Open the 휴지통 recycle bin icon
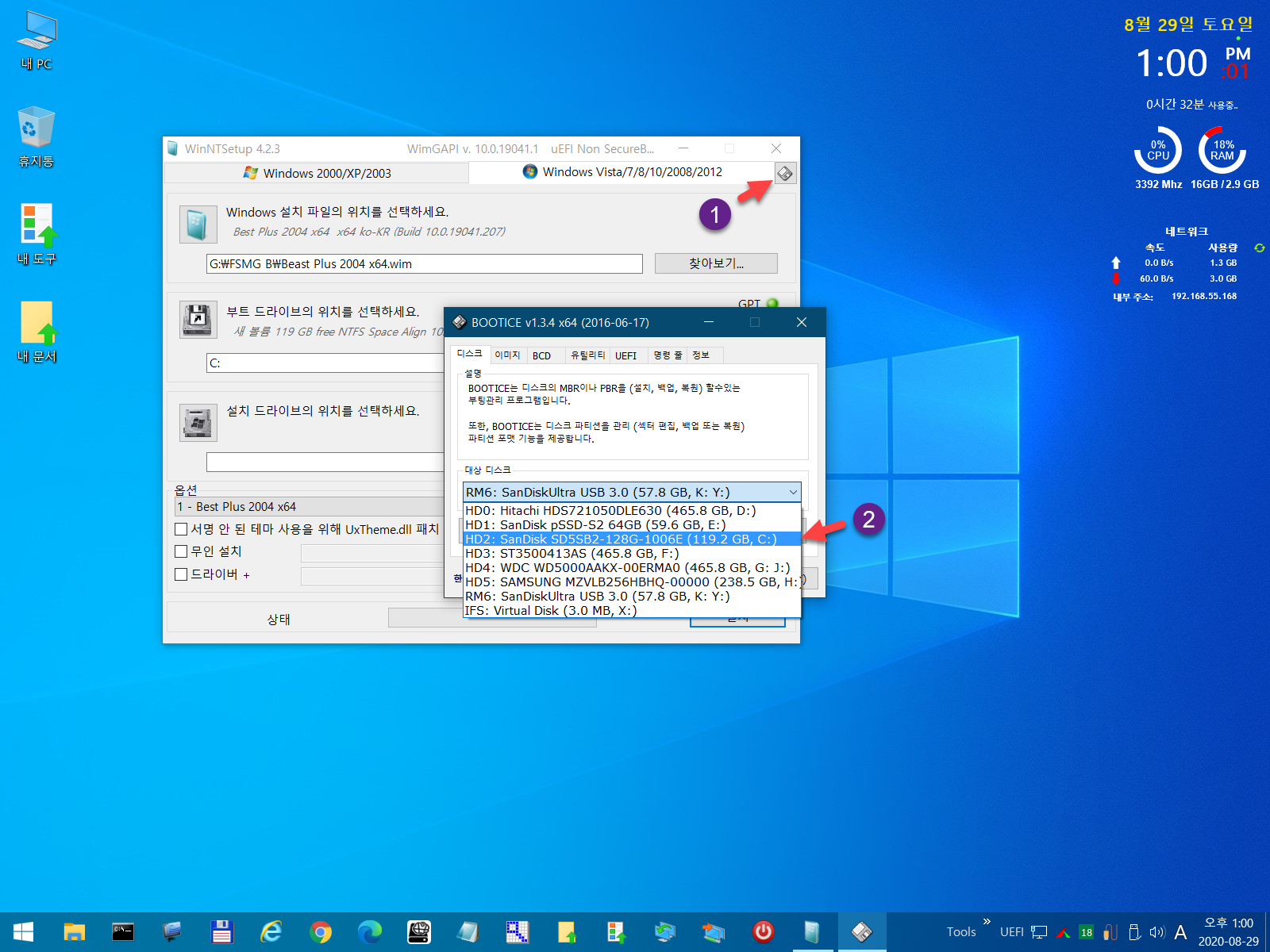Screen dimensions: 1270x952 tap(37, 138)
